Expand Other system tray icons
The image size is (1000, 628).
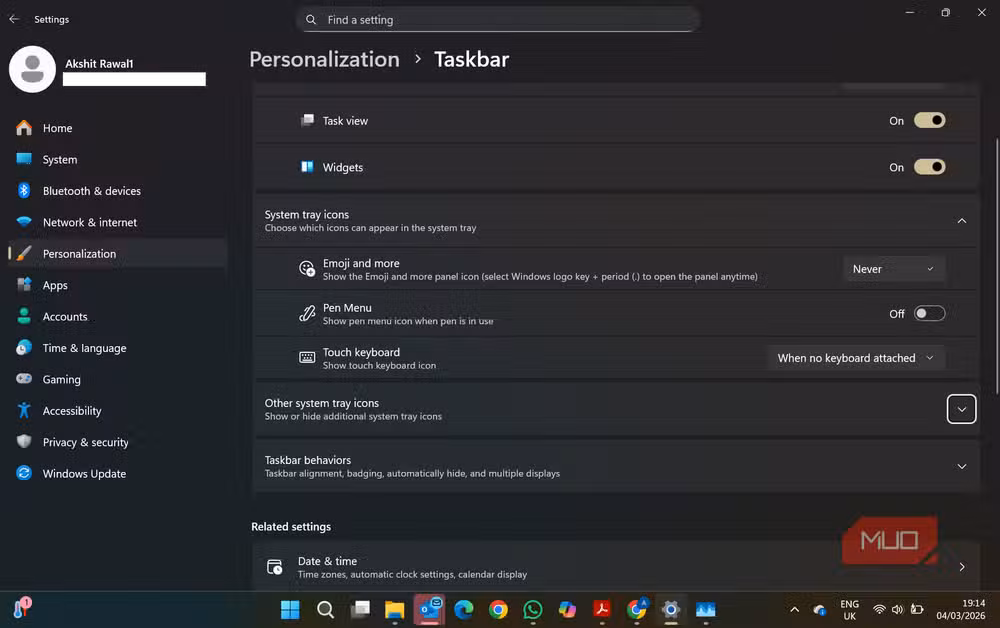point(961,409)
